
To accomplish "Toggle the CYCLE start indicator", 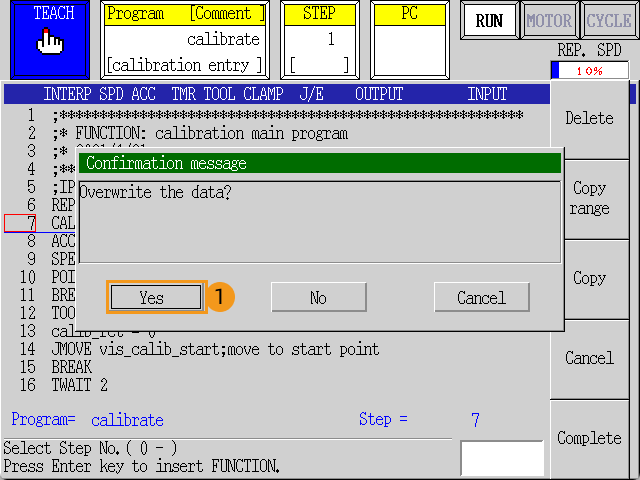I will pyautogui.click(x=608, y=21).
